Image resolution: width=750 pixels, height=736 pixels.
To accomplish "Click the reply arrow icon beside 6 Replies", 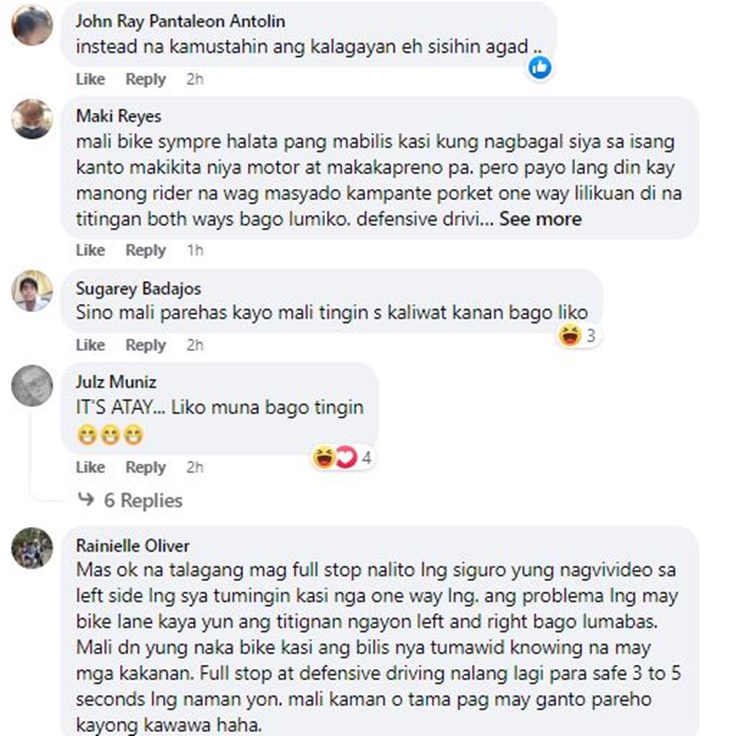I will [x=86, y=500].
